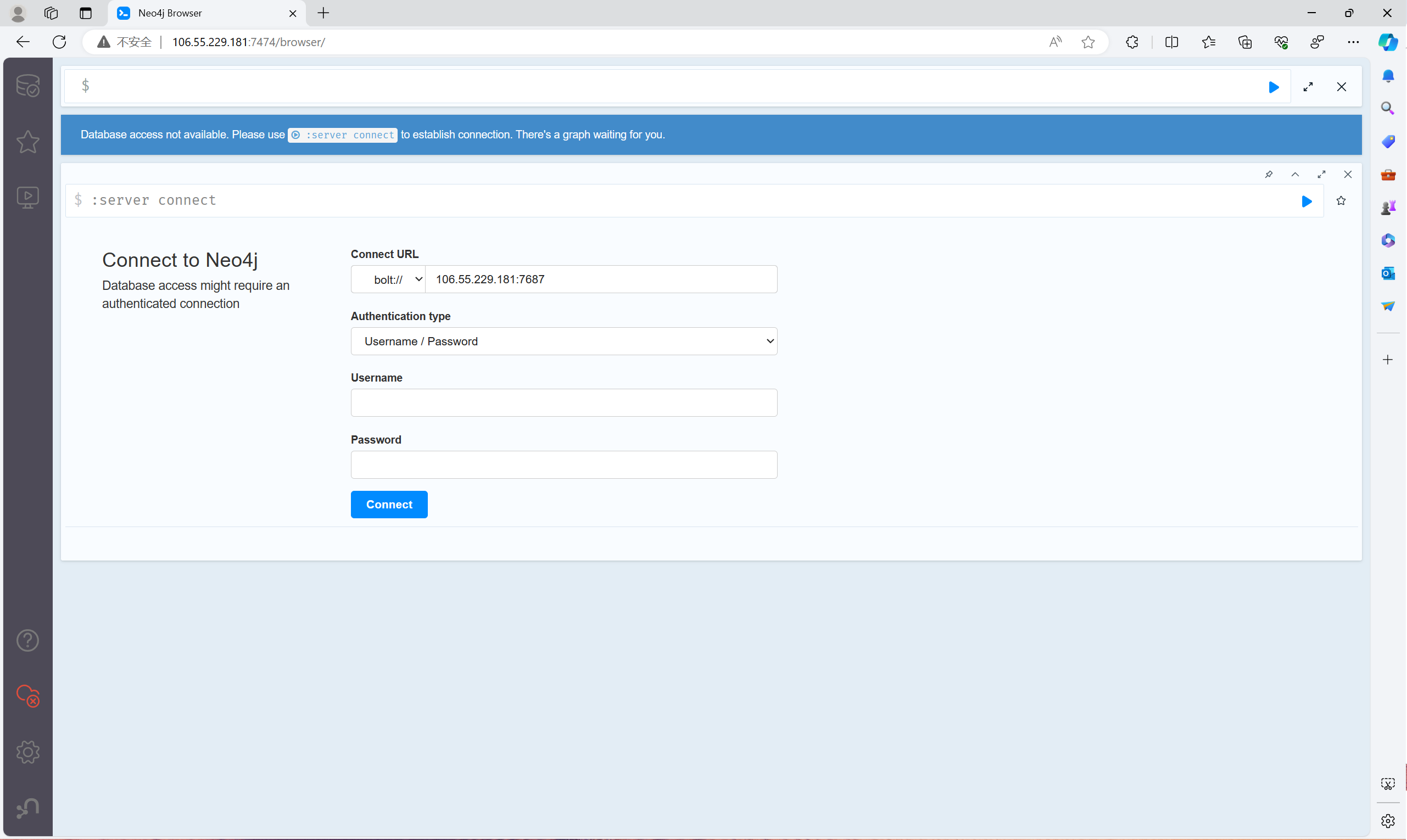Image resolution: width=1407 pixels, height=840 pixels.
Task: Open the browser Extensions puzzle icon
Action: pos(1132,42)
